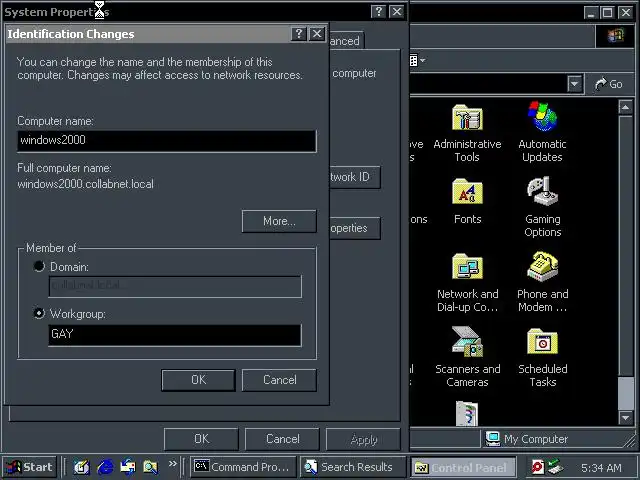The height and width of the screenshot is (480, 640).
Task: Click the Control Panel scrollbar up arrow
Action: [625, 107]
